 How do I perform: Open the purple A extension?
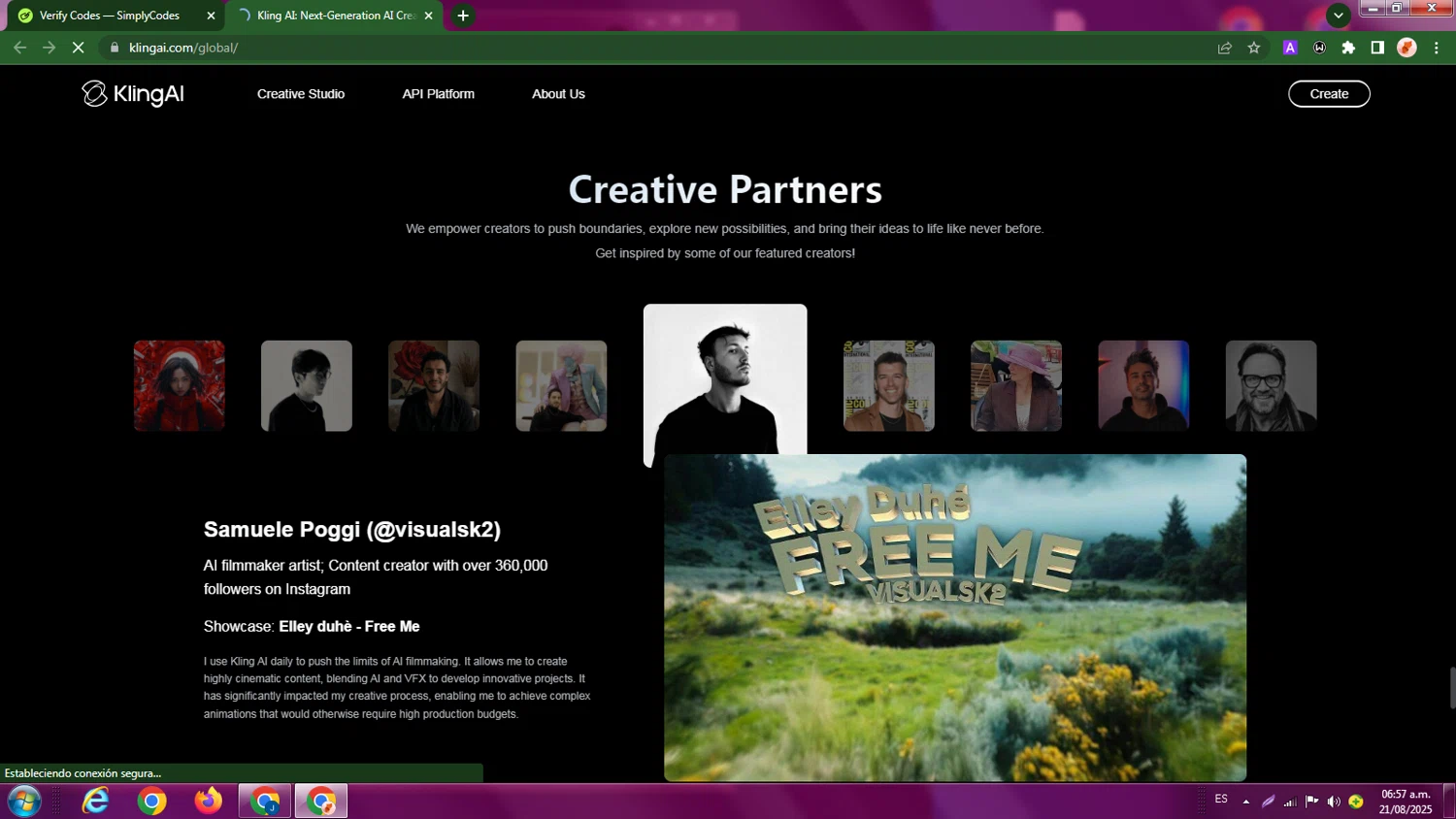tap(1290, 48)
